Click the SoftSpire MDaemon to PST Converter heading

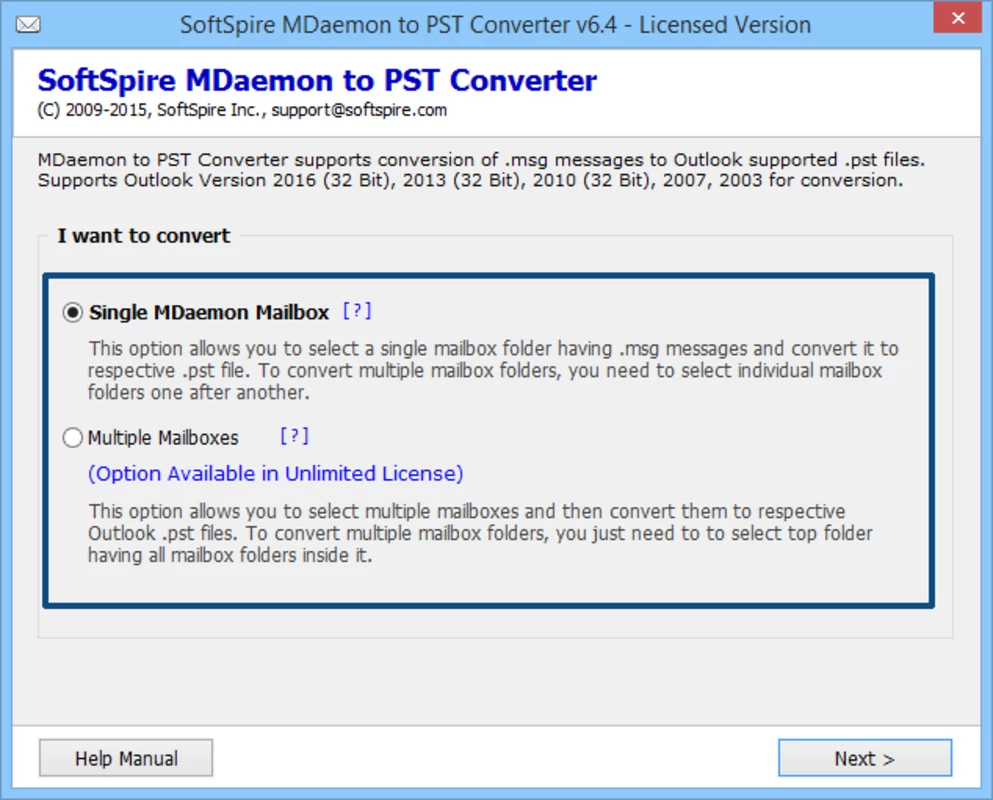click(317, 80)
